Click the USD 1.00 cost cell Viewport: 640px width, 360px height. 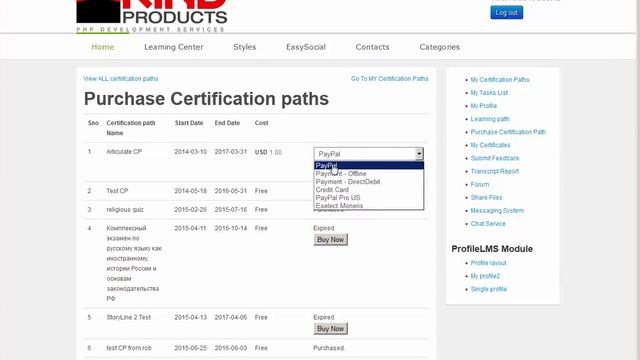pos(268,152)
